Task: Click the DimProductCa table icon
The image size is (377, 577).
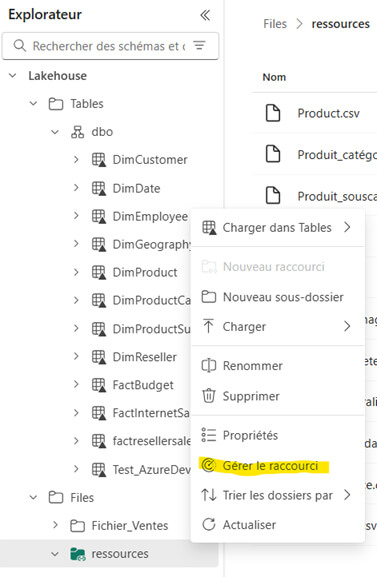Action: (99, 300)
